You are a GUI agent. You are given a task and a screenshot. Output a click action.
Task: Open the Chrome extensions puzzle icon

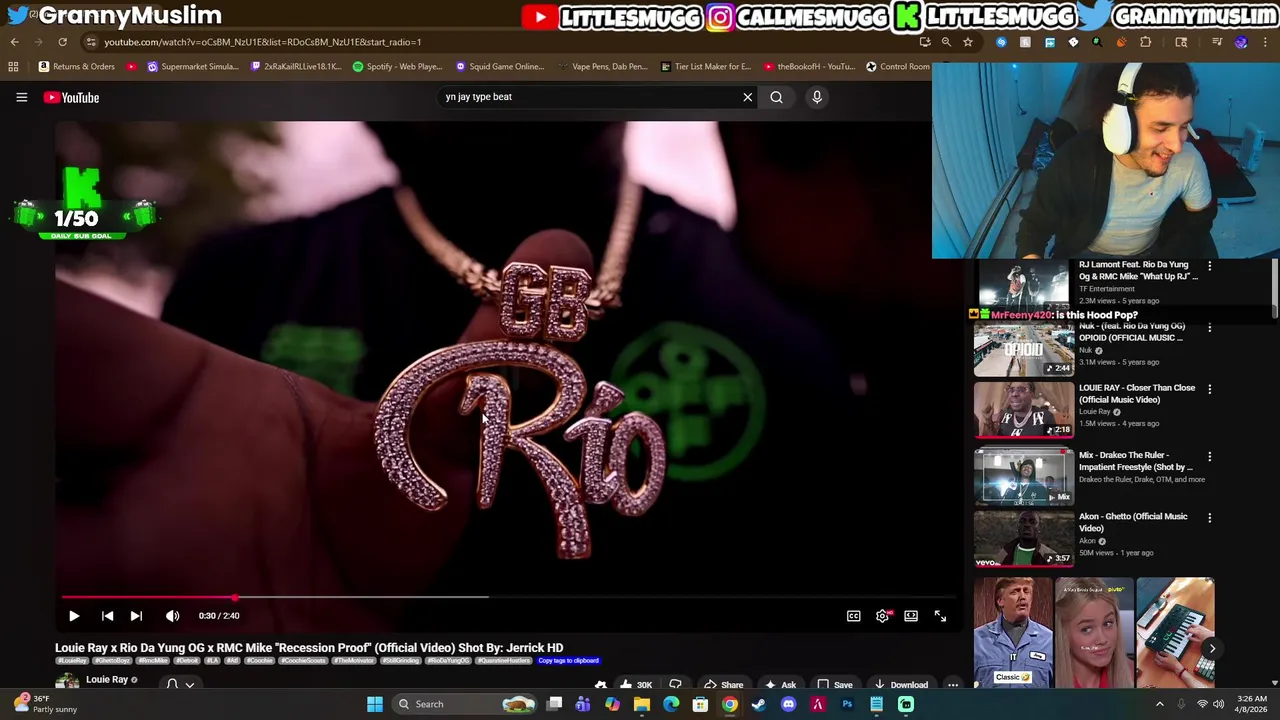coord(1145,42)
